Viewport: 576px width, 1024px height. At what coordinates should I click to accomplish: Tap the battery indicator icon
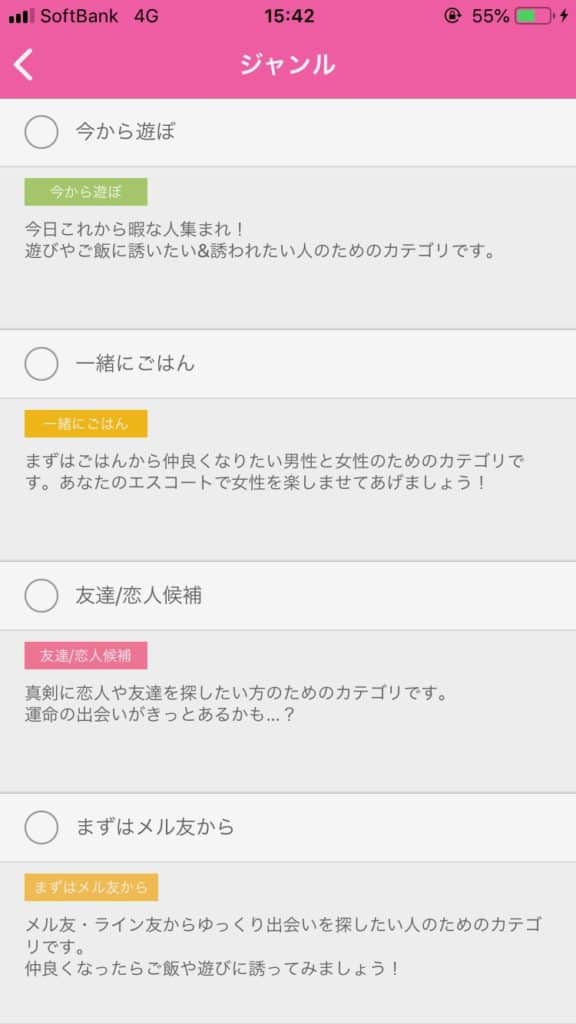tap(533, 15)
